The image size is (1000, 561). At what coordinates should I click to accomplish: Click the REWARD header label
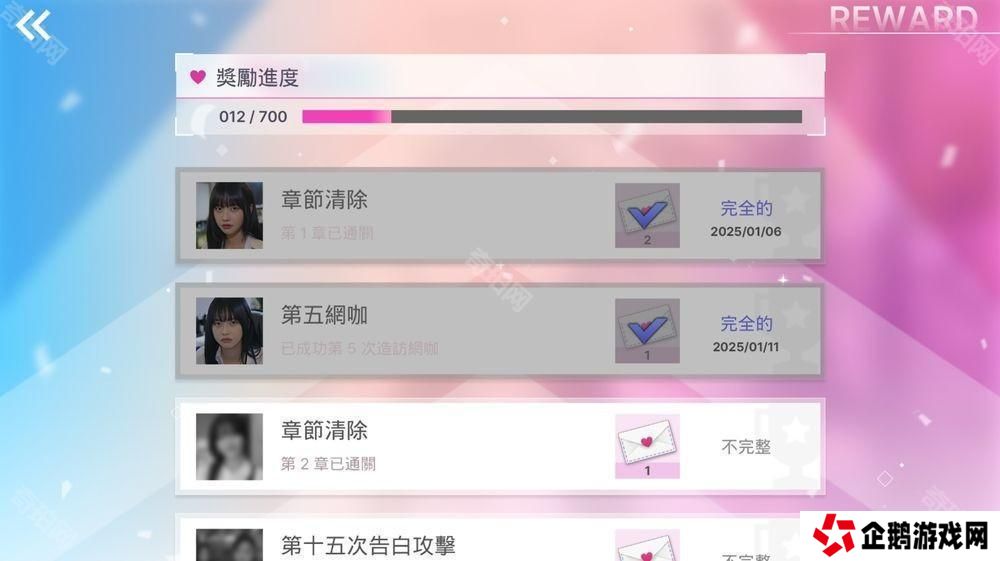[x=903, y=18]
